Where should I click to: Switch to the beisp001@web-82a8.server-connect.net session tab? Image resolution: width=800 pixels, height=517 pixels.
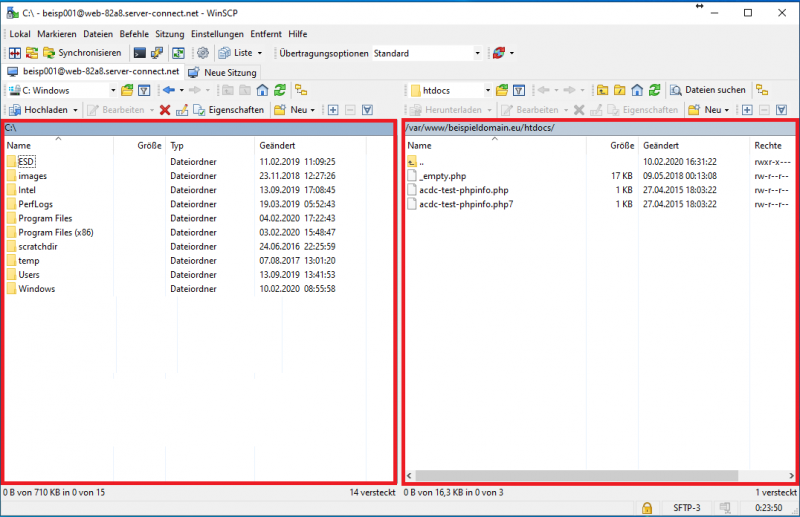(94, 72)
